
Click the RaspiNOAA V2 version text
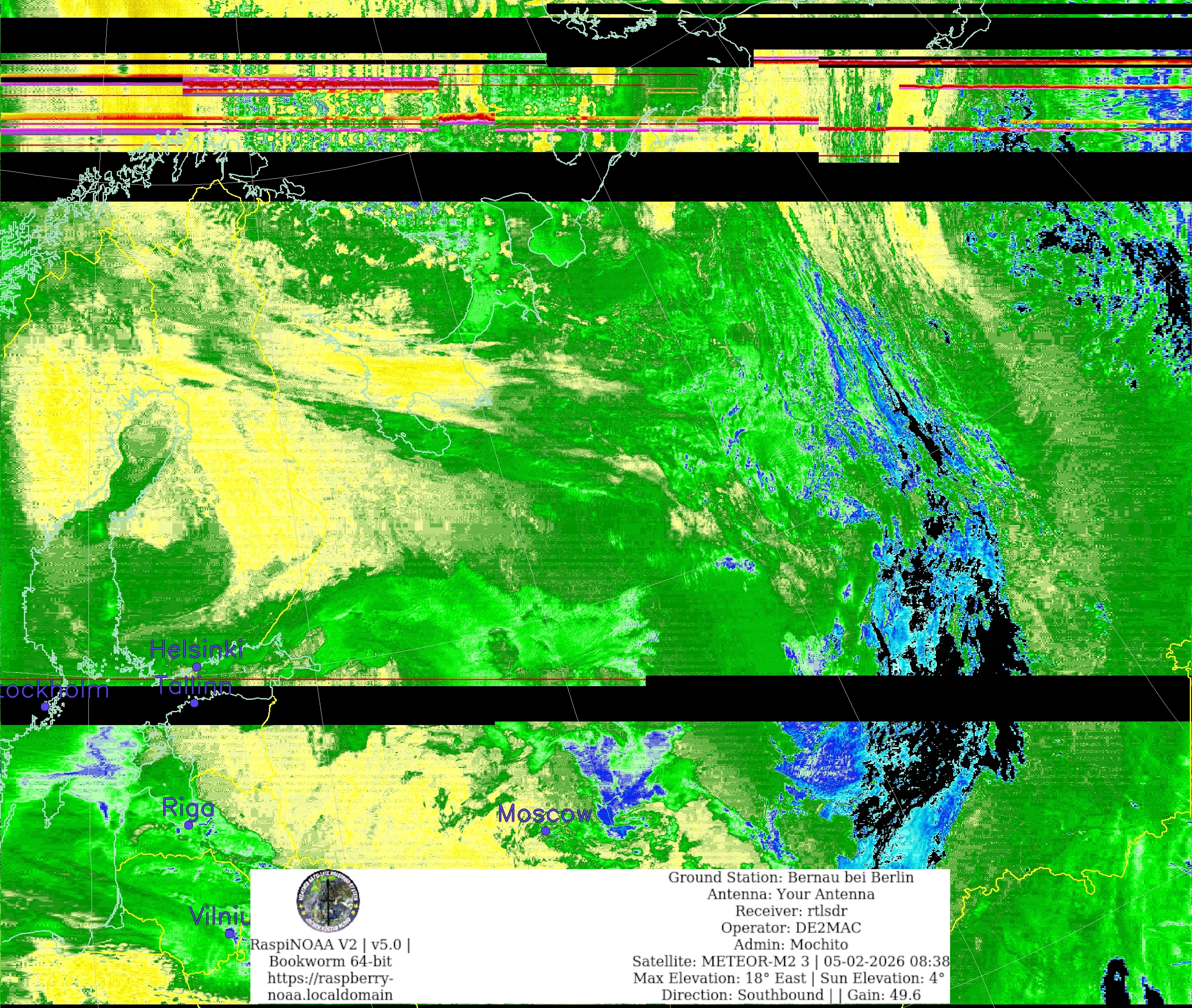click(x=330, y=945)
